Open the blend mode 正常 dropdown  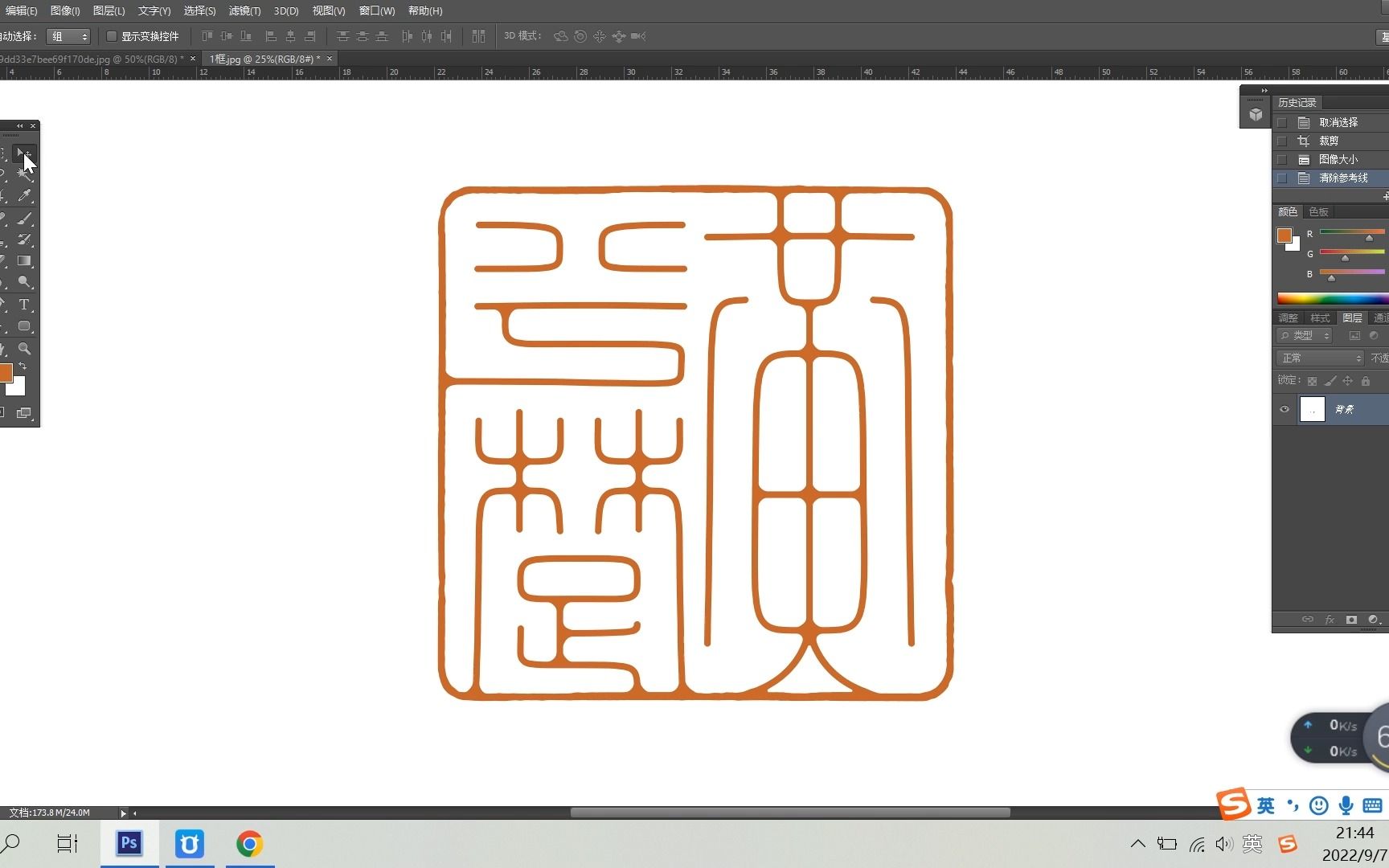pos(1320,358)
